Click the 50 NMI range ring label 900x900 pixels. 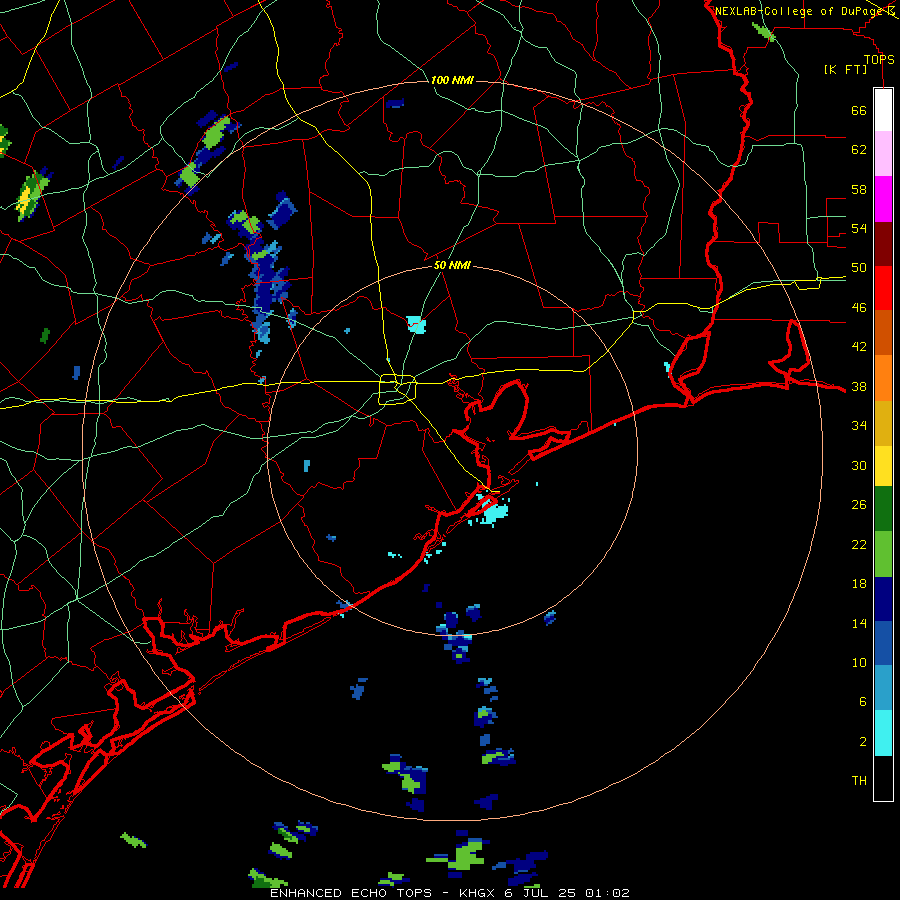click(452, 265)
